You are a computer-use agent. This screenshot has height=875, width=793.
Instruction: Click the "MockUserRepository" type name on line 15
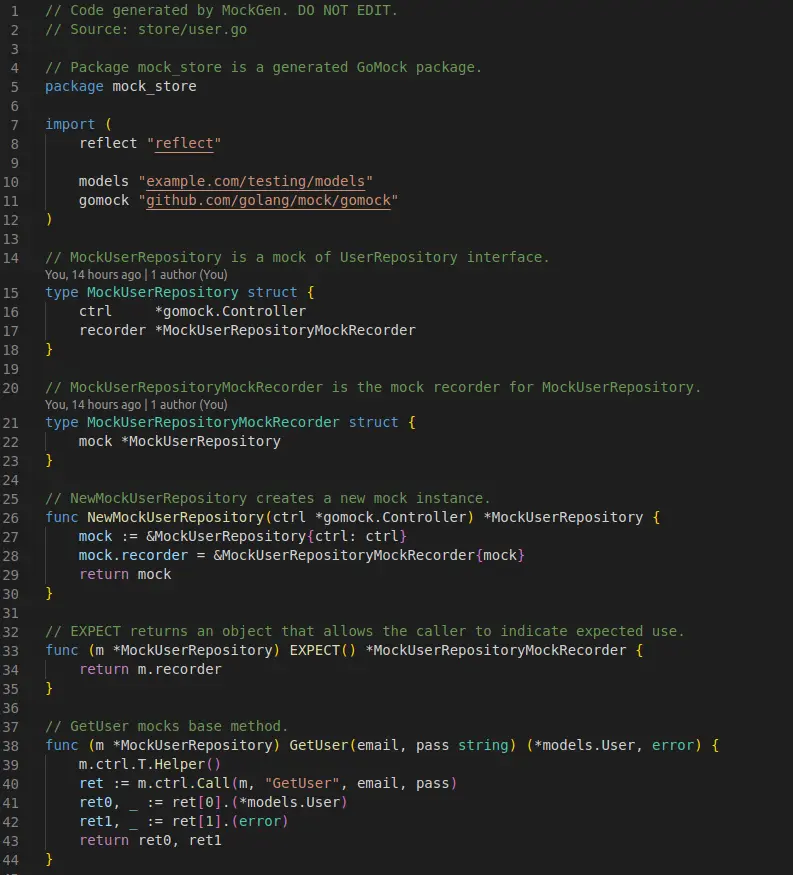pos(162,292)
